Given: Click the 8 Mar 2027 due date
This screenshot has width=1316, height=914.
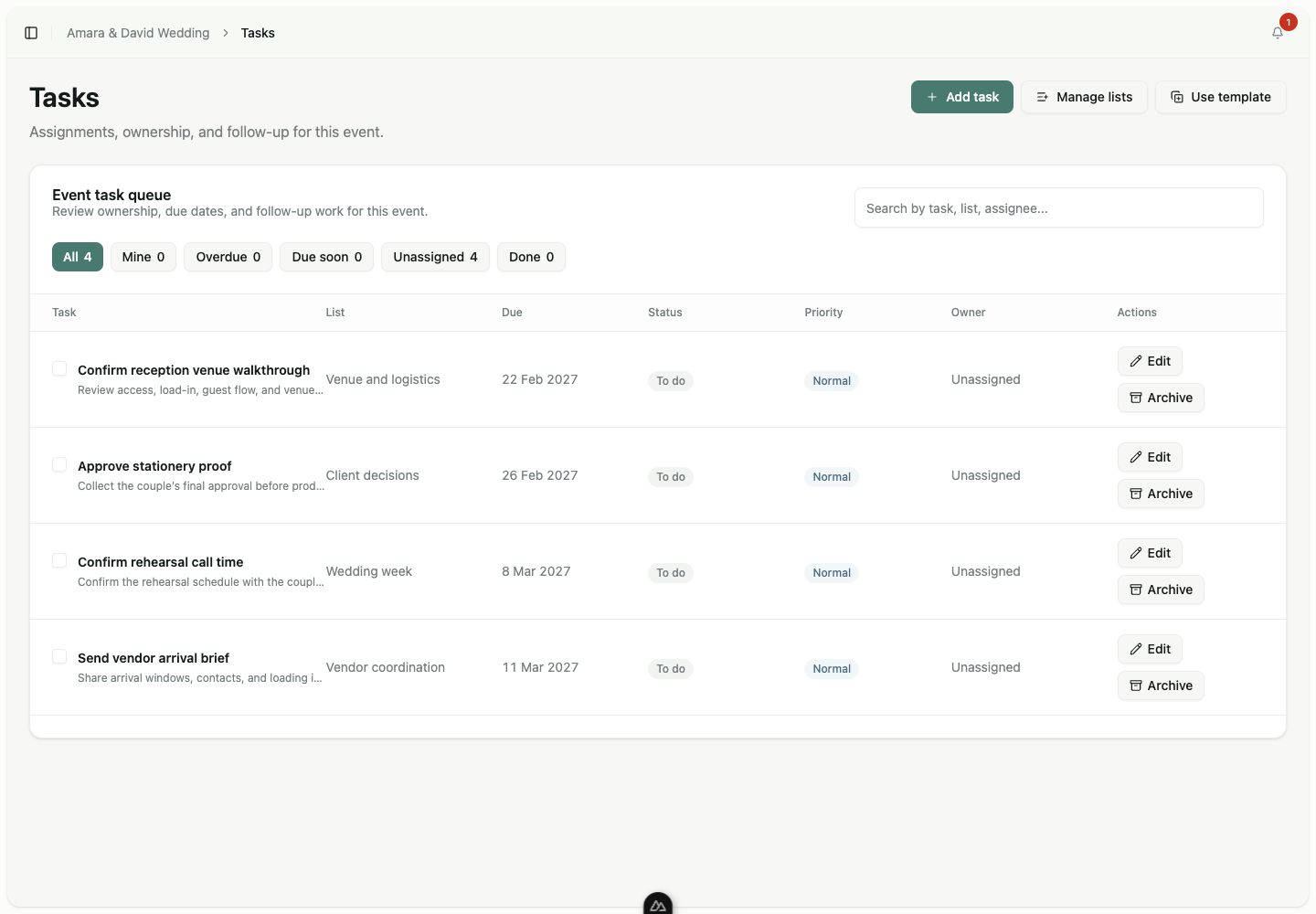Looking at the screenshot, I should (536, 571).
